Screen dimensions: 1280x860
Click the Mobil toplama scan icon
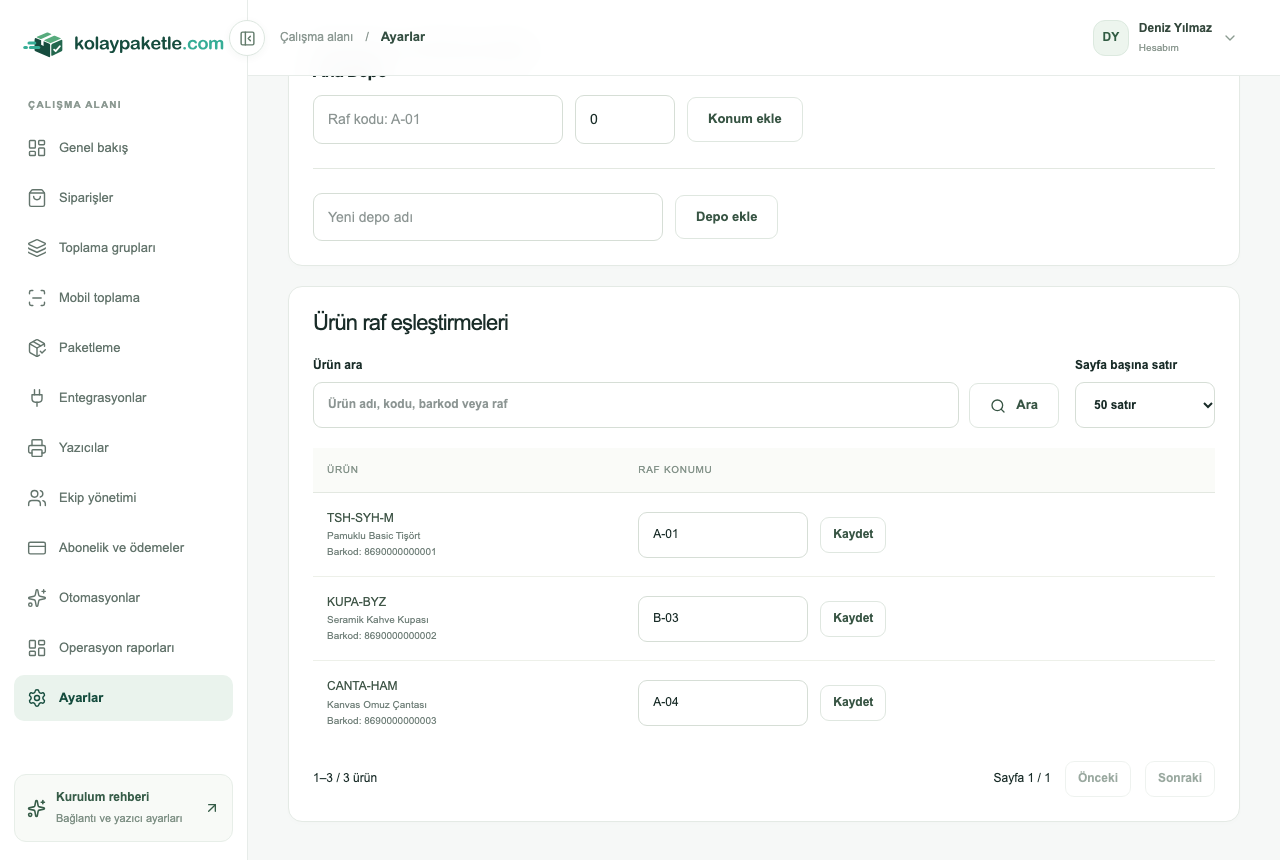click(37, 298)
